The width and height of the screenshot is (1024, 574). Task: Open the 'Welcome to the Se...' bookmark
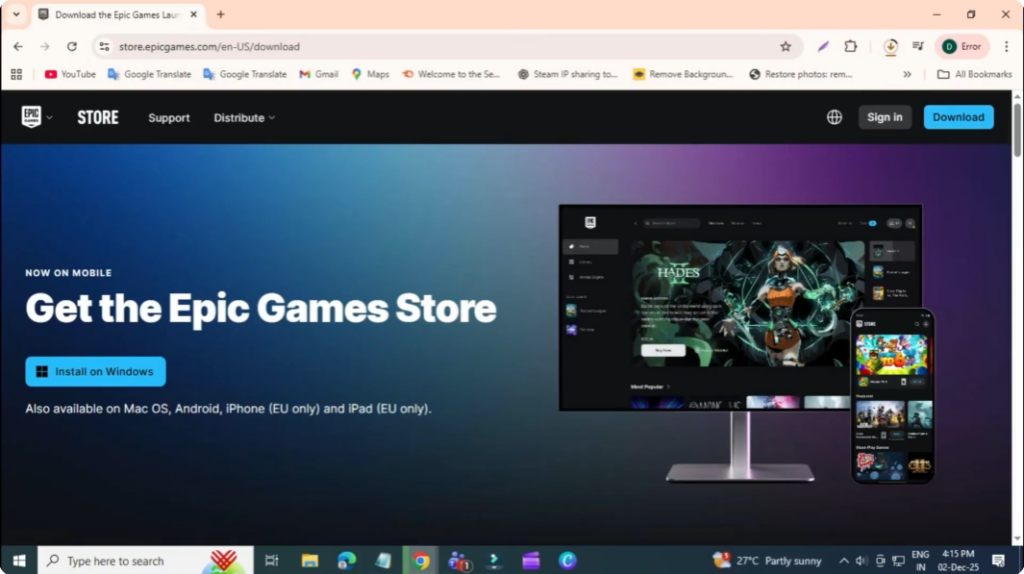click(x=451, y=74)
